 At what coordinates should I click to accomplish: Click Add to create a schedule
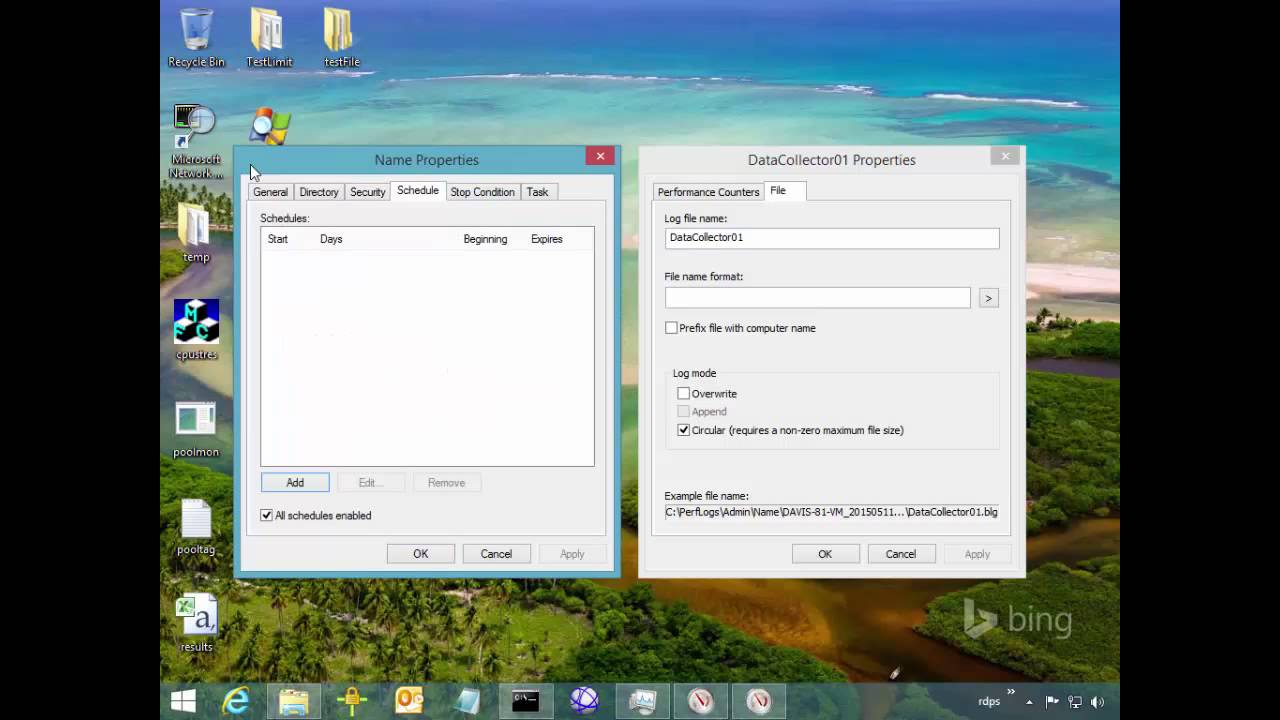click(x=295, y=482)
